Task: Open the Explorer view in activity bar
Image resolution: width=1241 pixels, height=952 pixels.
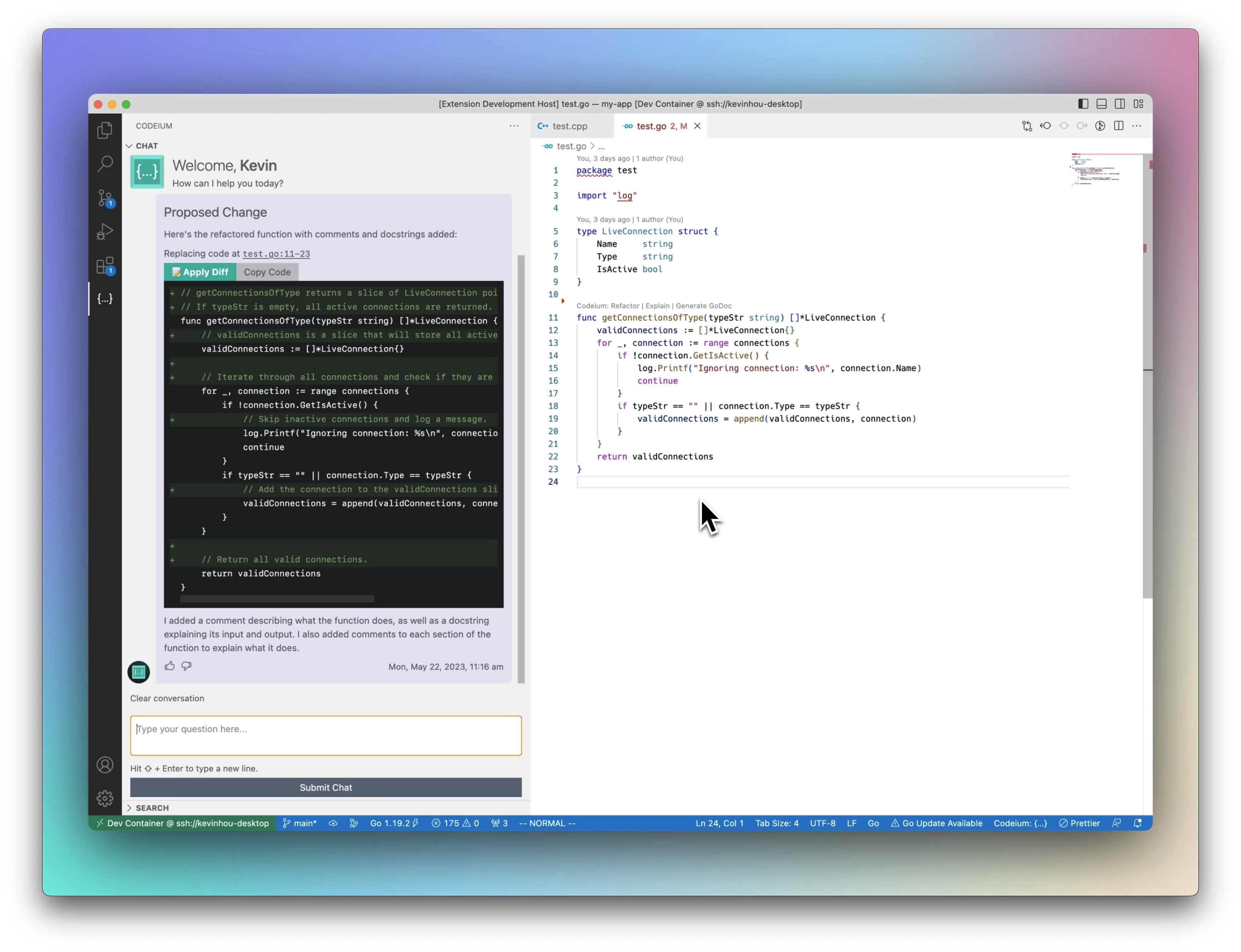Action: pos(105,131)
